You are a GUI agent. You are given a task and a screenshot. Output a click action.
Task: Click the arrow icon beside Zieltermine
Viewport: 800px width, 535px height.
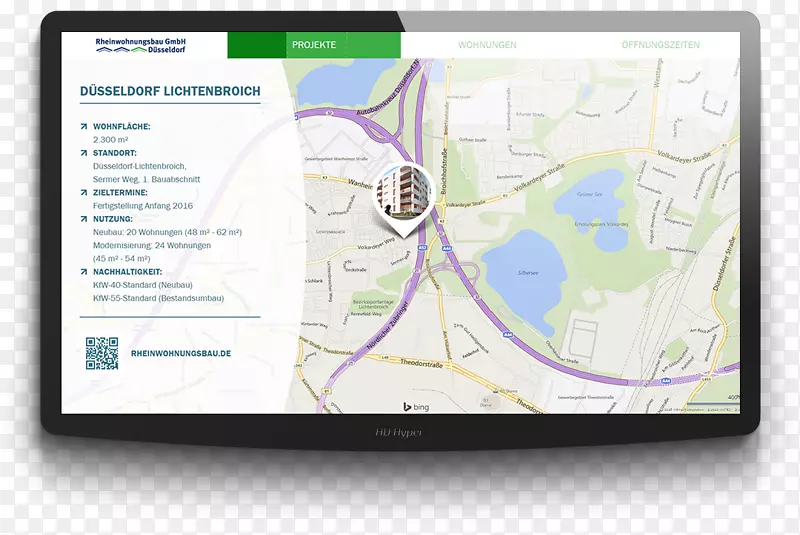point(84,192)
